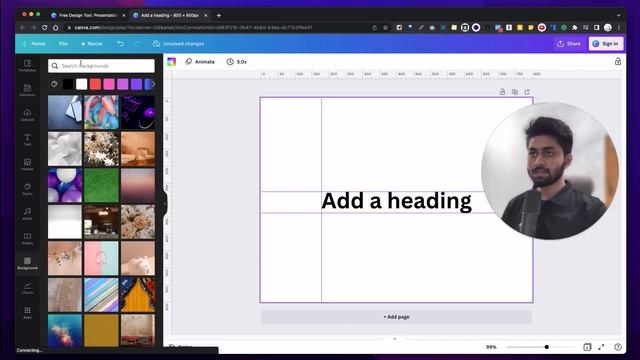Screen dimensions: 640x360
Task: Enter fullscreen with the expand arrows icon
Action: tap(601, 347)
